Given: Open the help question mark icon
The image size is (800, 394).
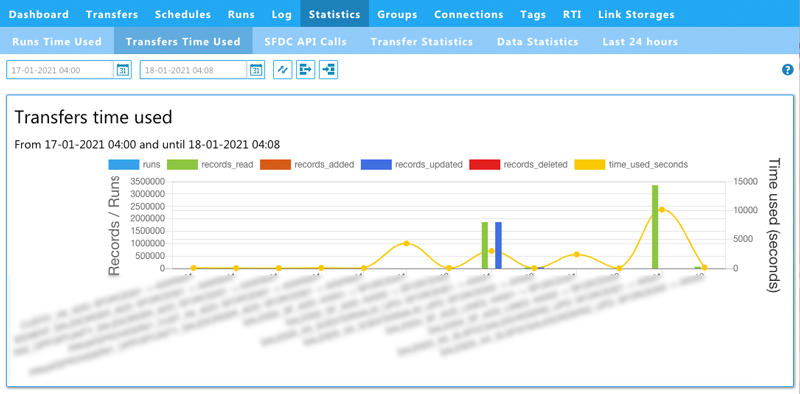Looking at the screenshot, I should tap(787, 70).
